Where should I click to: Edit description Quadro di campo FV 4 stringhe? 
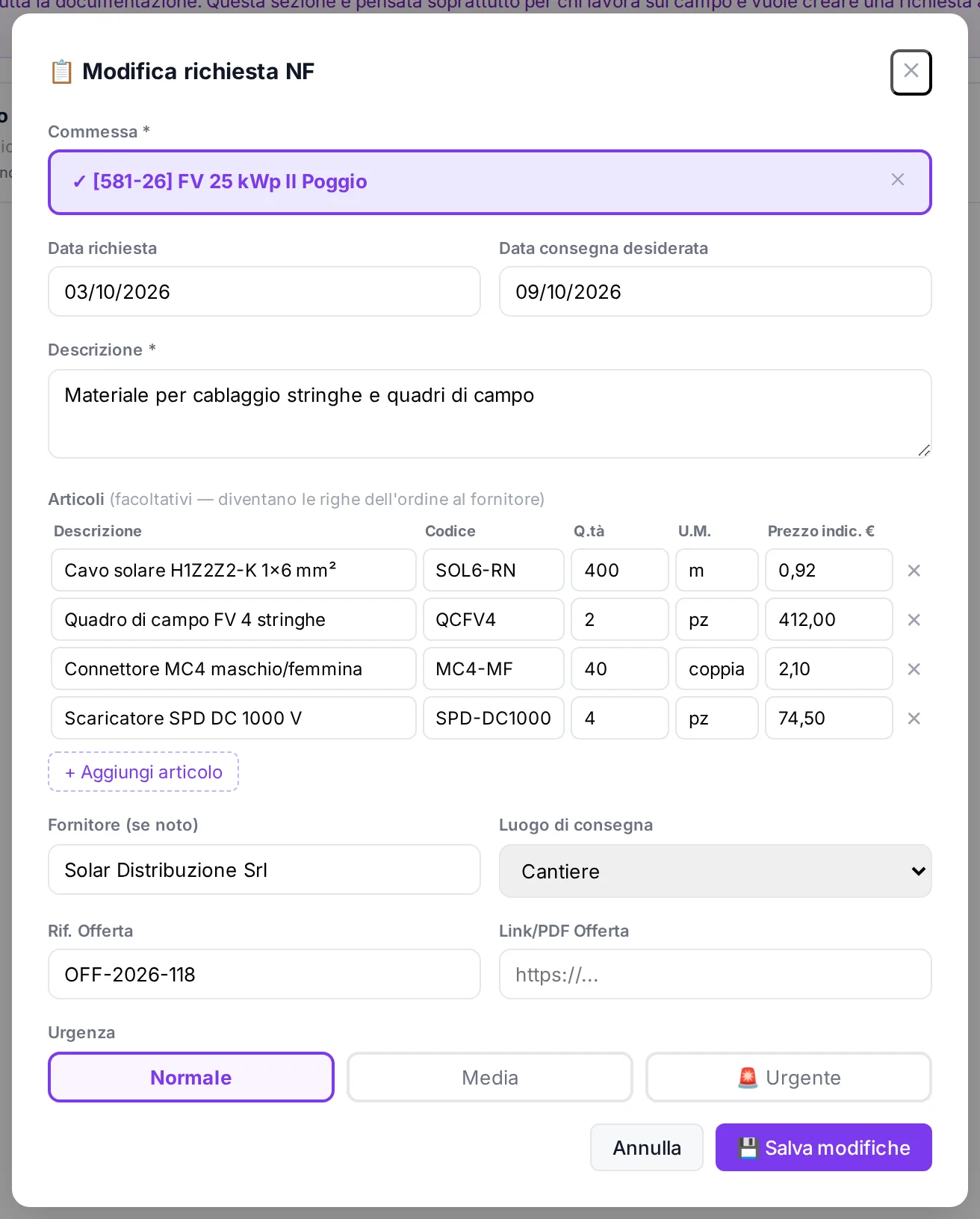(234, 620)
